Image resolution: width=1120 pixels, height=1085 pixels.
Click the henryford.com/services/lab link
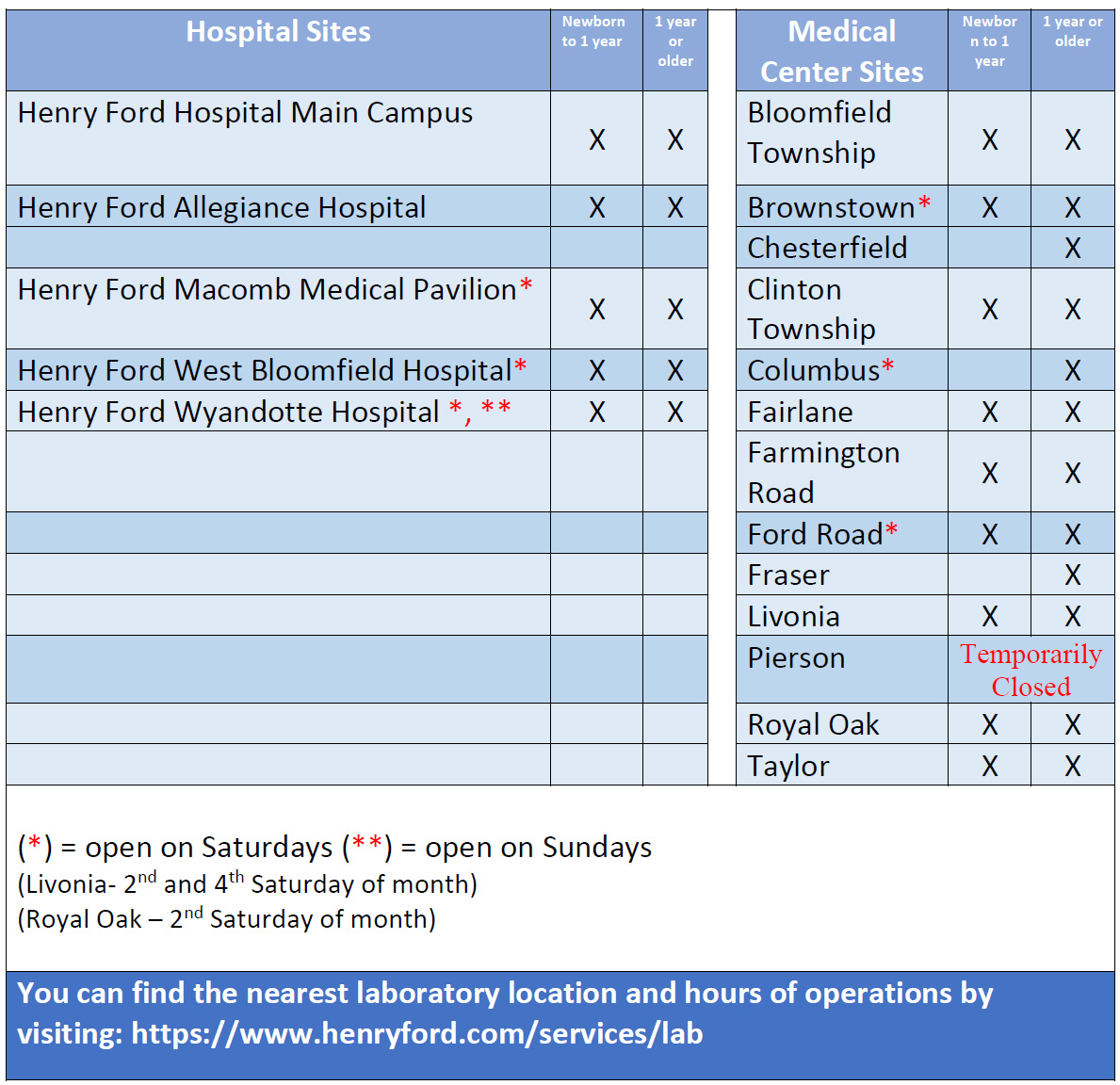pos(416,1033)
